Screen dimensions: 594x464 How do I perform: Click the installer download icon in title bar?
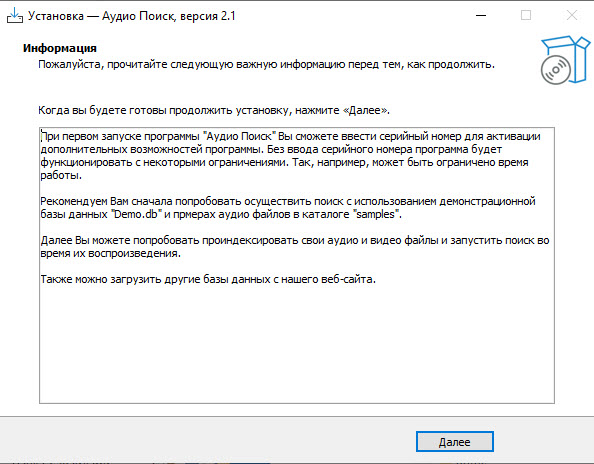[15, 16]
